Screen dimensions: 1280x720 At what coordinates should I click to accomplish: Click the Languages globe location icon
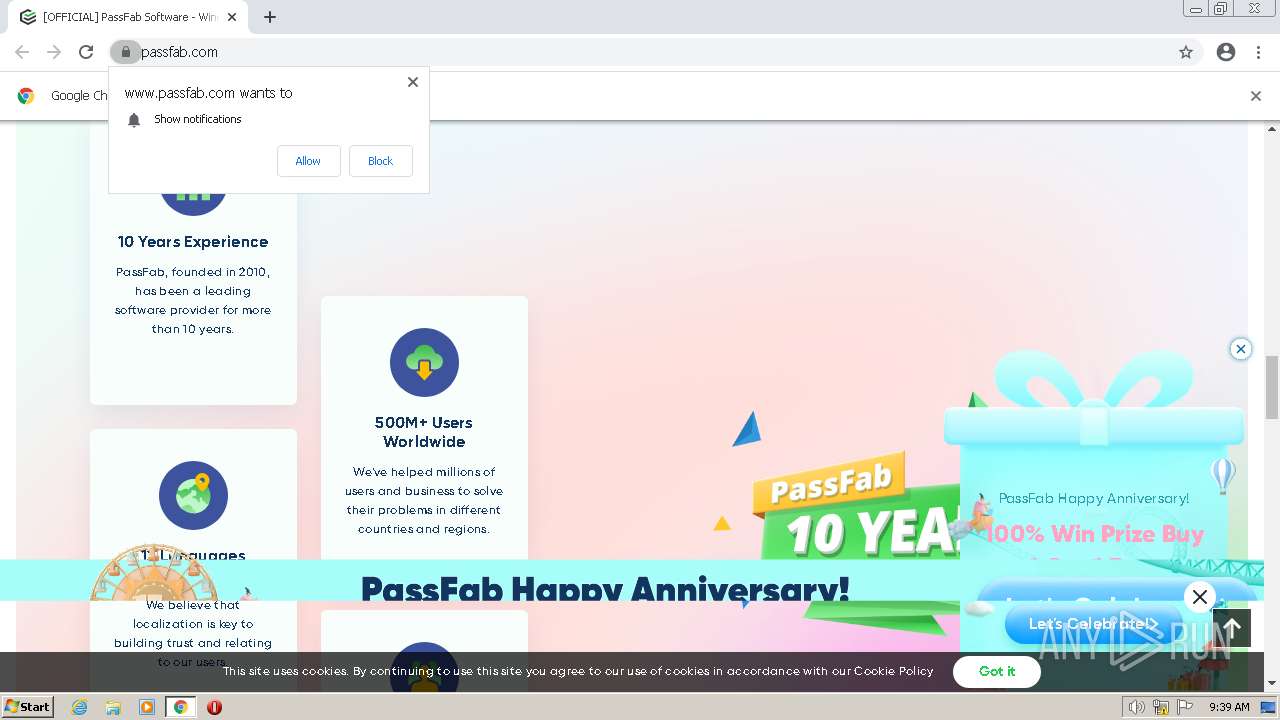[x=193, y=495]
